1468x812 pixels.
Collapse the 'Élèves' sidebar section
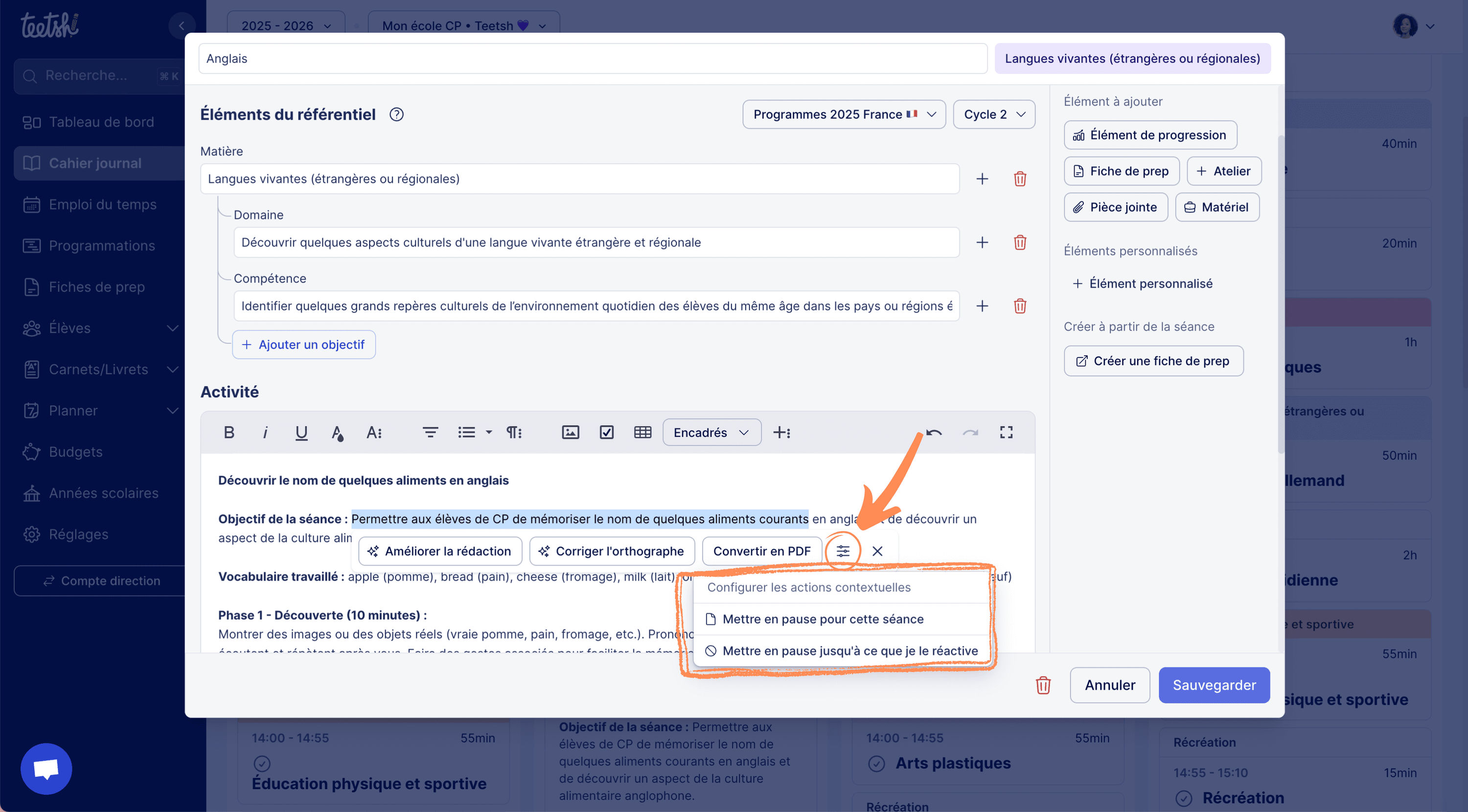[x=173, y=328]
